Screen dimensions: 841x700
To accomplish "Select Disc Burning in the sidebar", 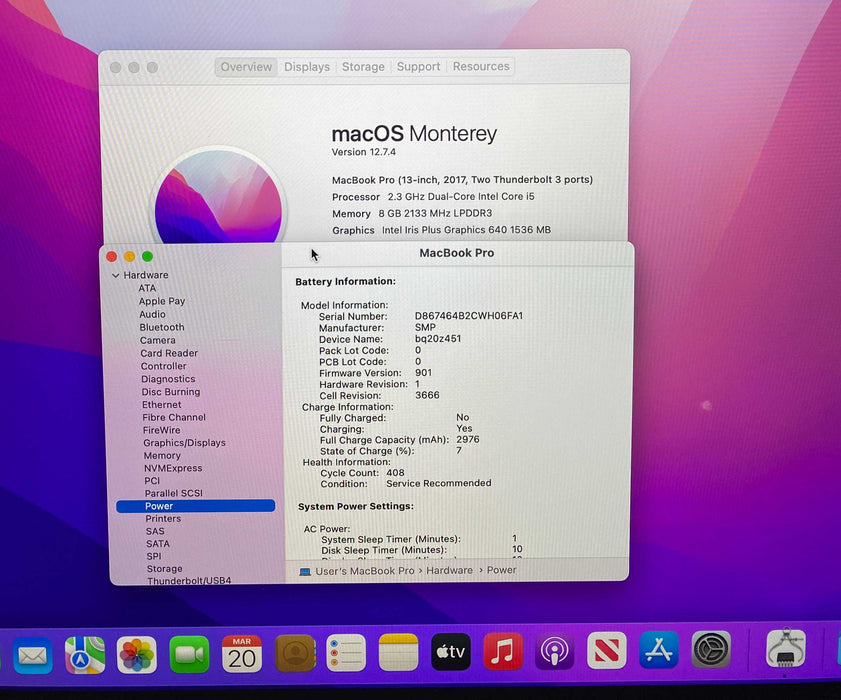I will point(171,392).
